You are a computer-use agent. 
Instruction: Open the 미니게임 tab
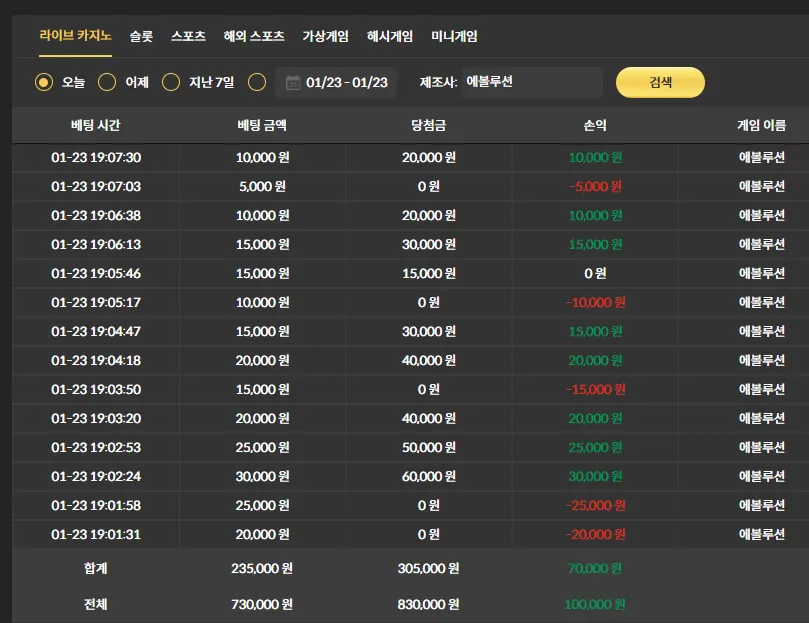pos(454,36)
